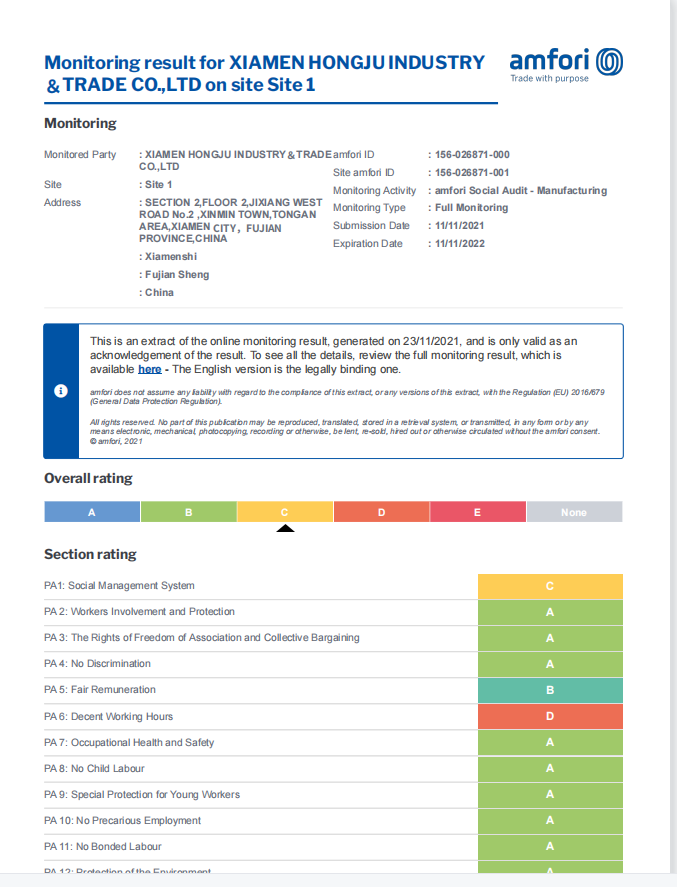Select the D segment in overall rating bar

pos(382,512)
